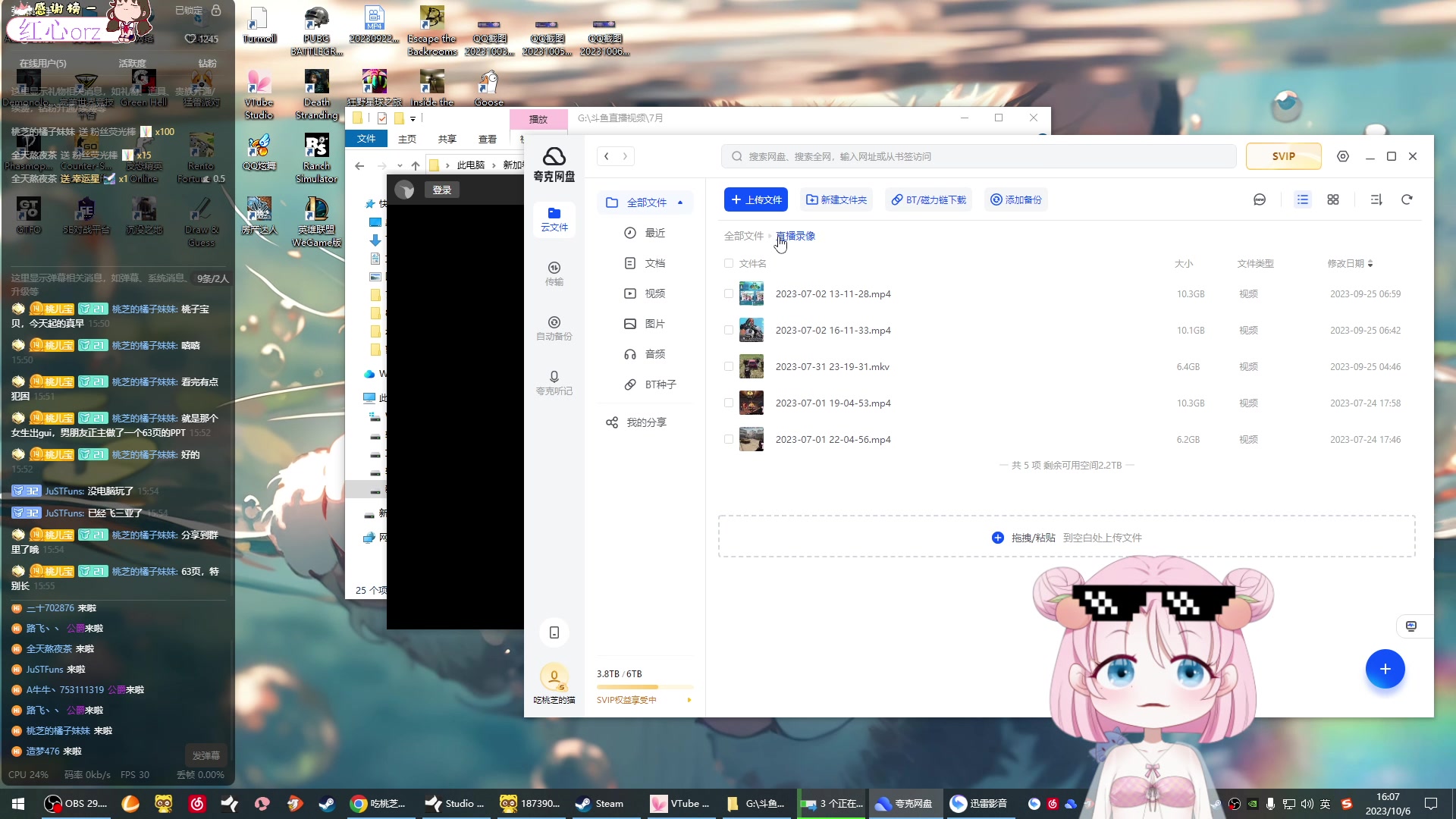Viewport: 1456px width, 819px height.
Task: Click the 全部文件 breadcrumb link
Action: coord(744,236)
